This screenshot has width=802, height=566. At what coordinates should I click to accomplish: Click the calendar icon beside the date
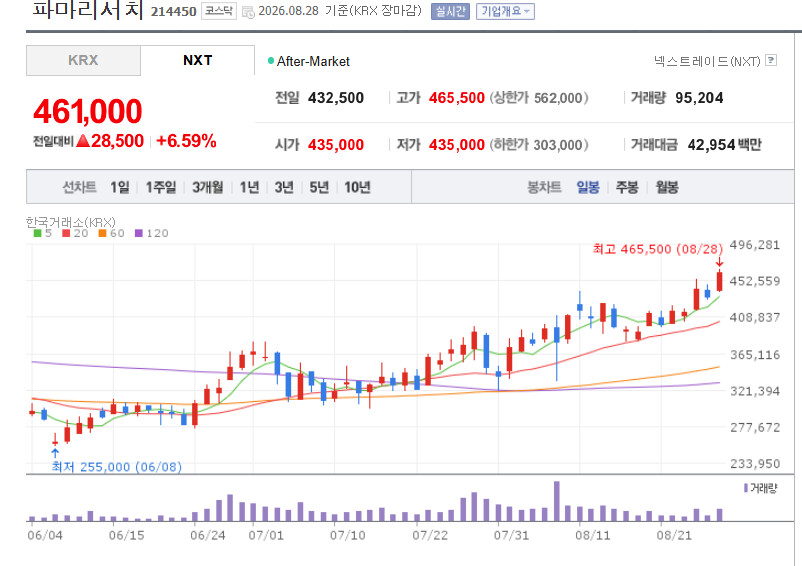[x=248, y=12]
